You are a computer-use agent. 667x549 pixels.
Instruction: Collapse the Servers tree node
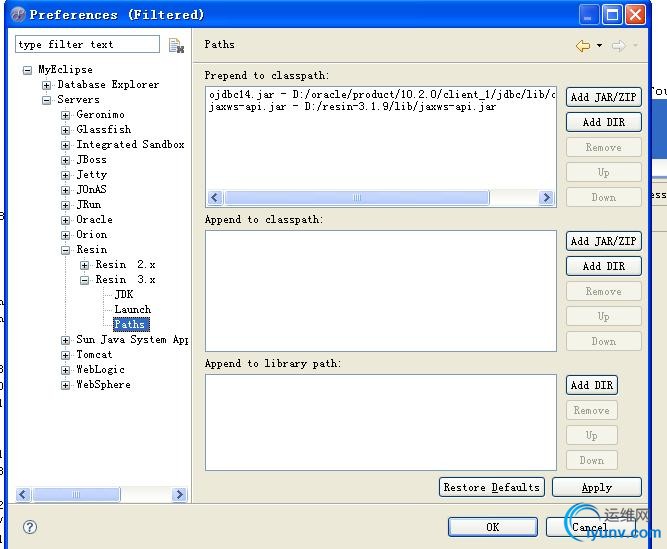coord(46,100)
